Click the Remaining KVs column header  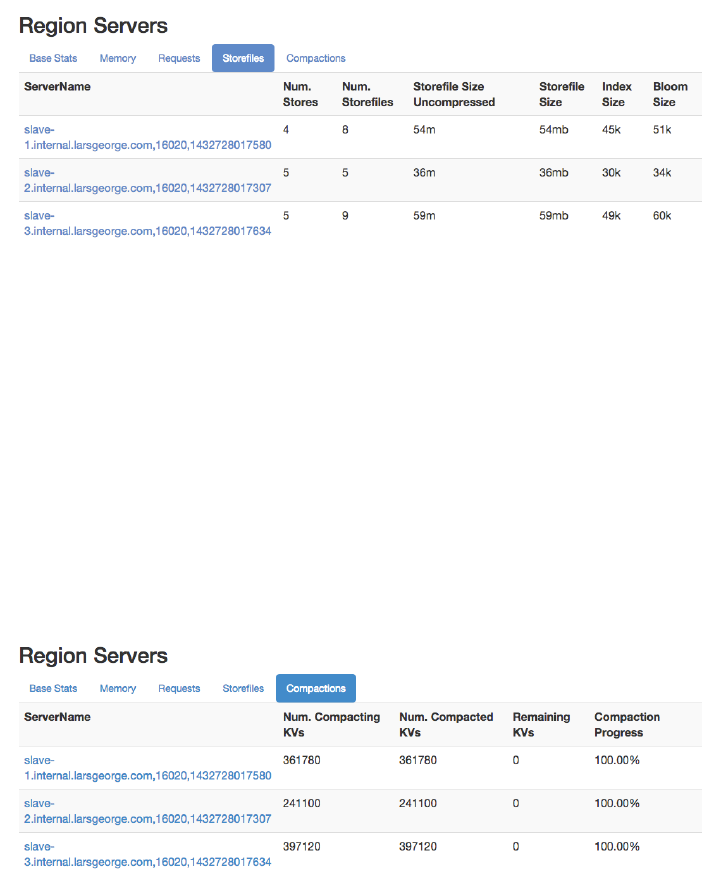(x=541, y=724)
